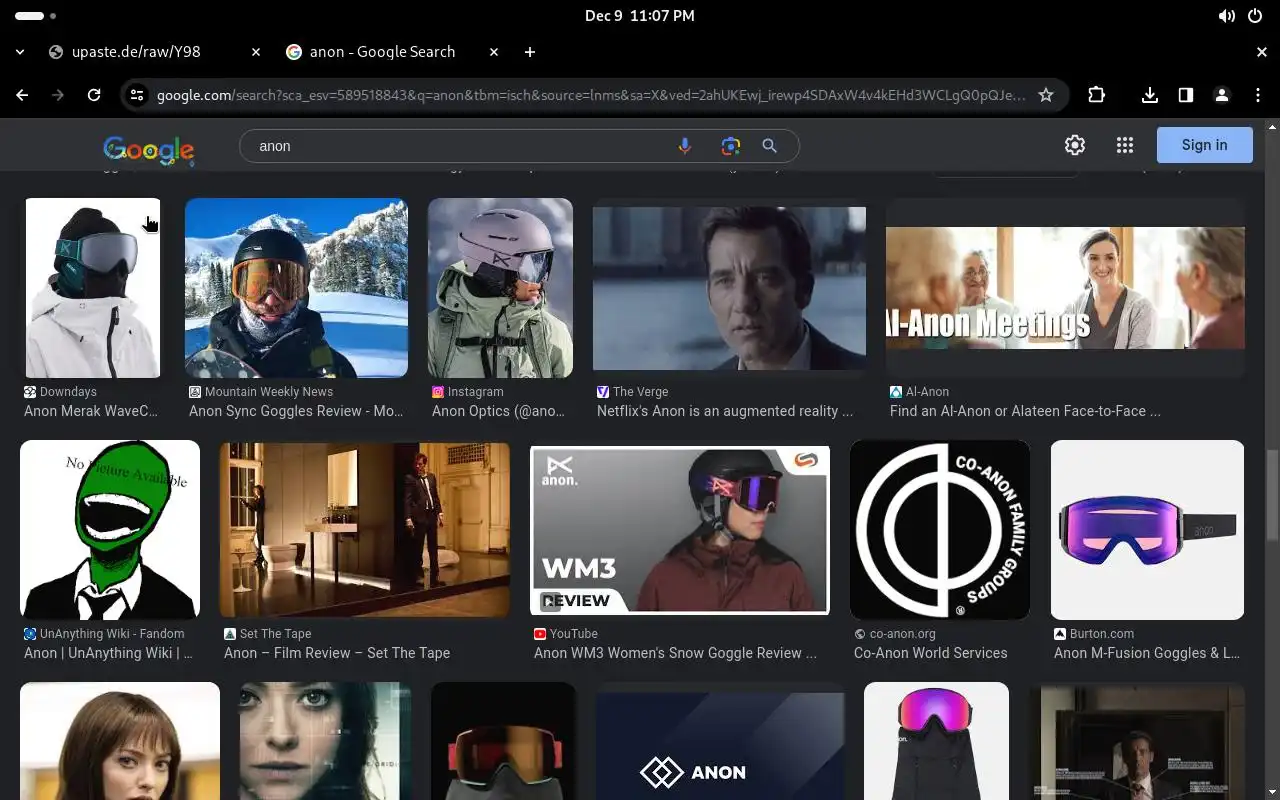
Task: Click the 'The Verge' source label
Action: [641, 392]
